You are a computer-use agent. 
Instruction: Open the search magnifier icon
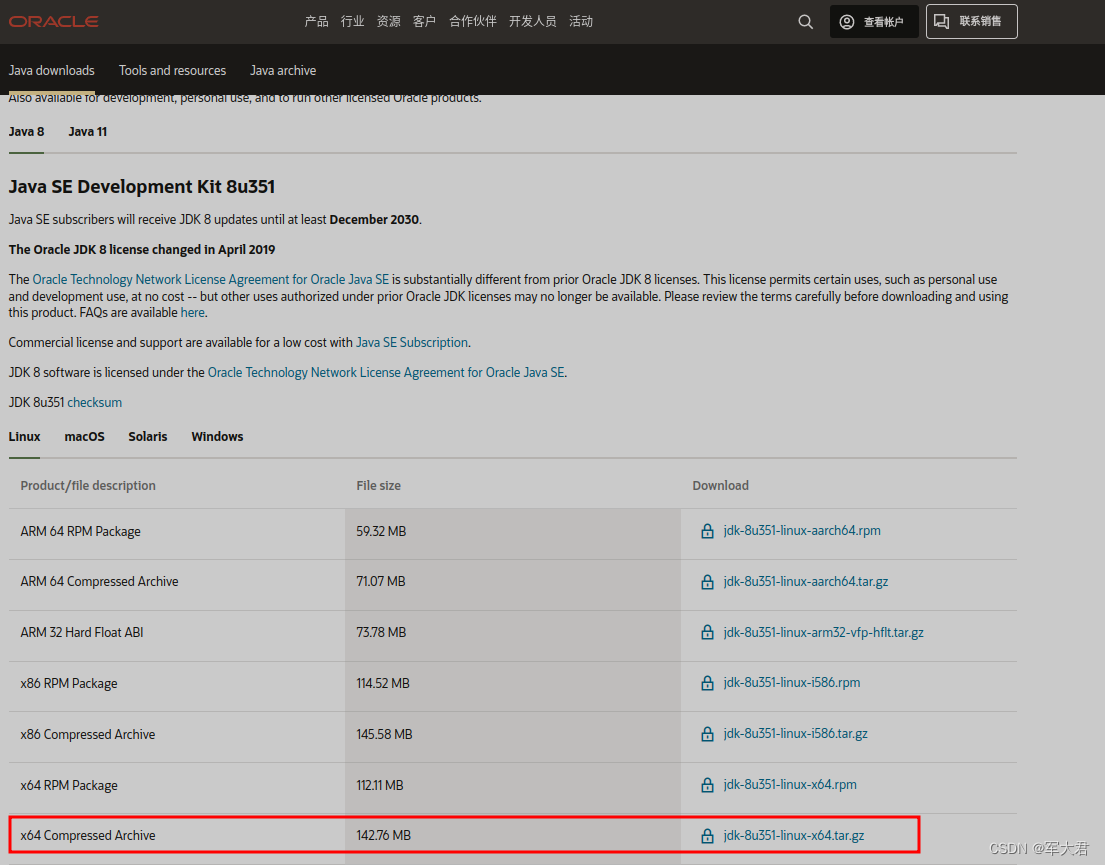click(805, 22)
